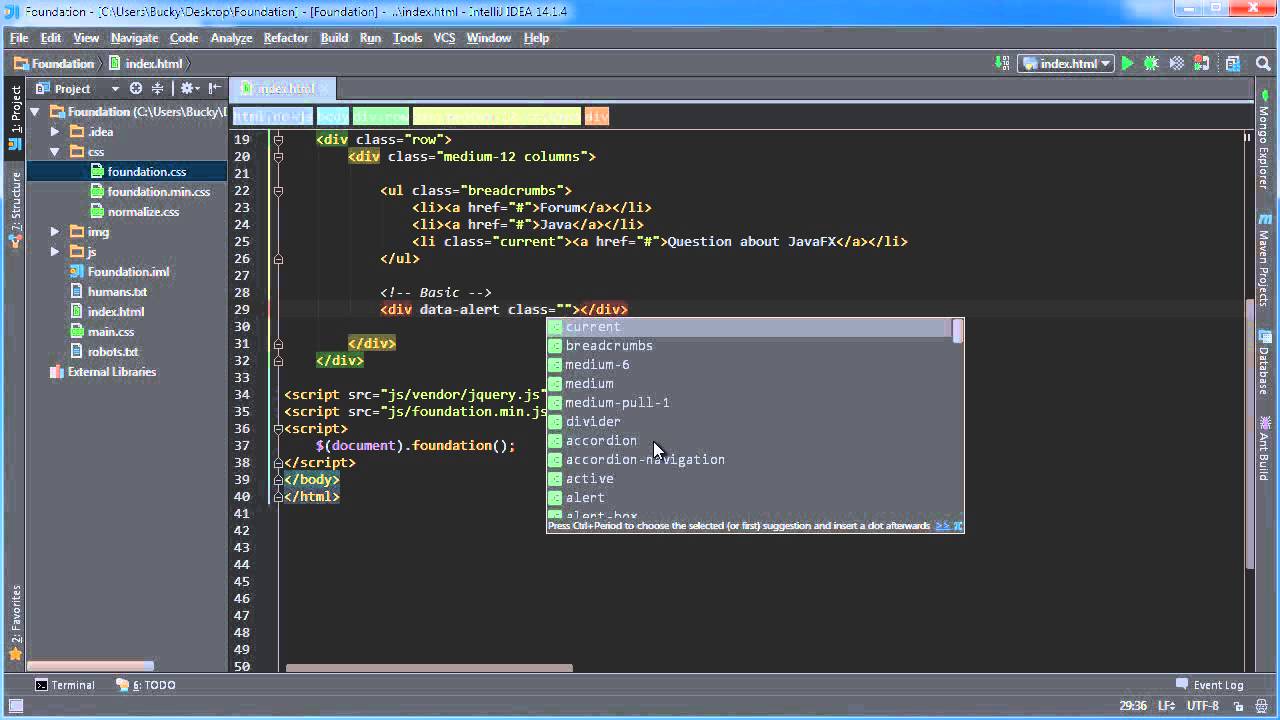Expand the img folder
The height and width of the screenshot is (720, 1280).
pos(55,232)
